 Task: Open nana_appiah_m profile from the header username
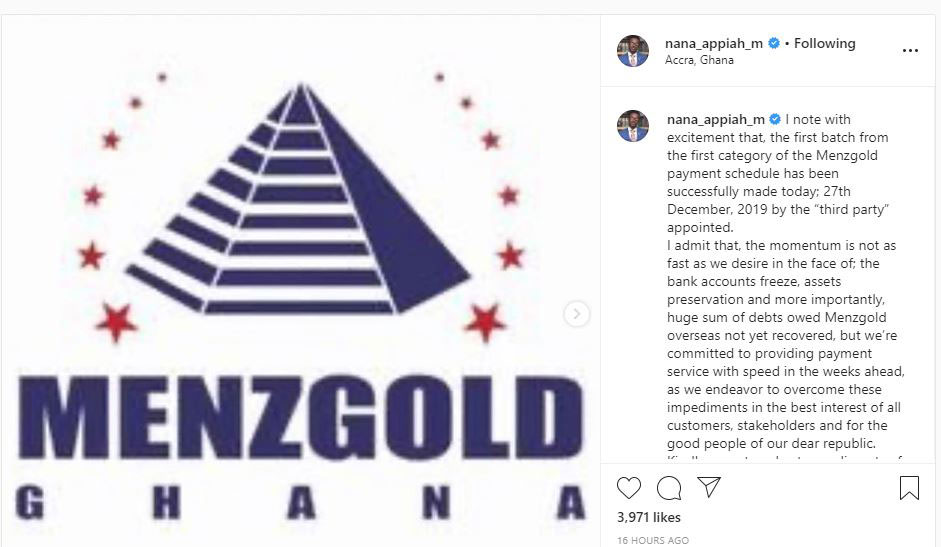(714, 43)
